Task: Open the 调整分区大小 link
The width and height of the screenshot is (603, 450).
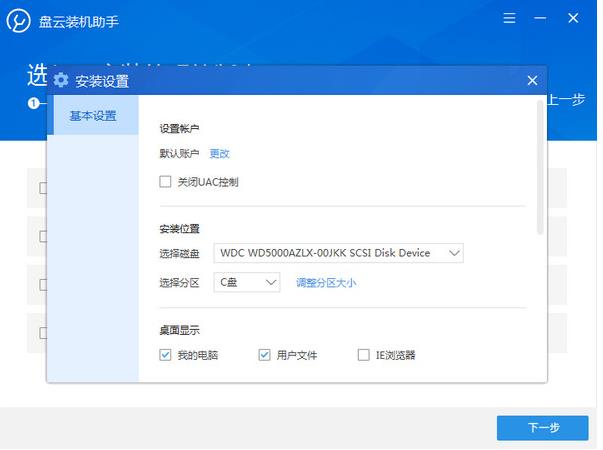Action: [326, 283]
